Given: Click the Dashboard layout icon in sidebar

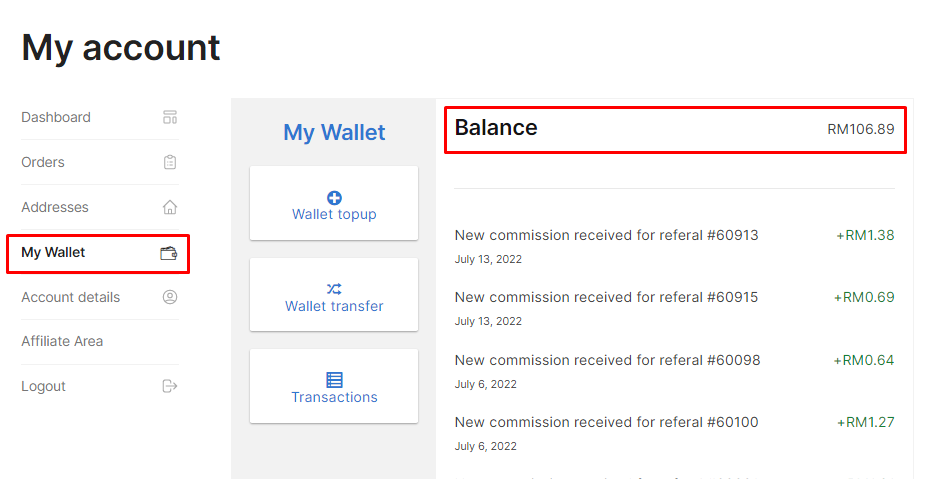Looking at the screenshot, I should 170,117.
